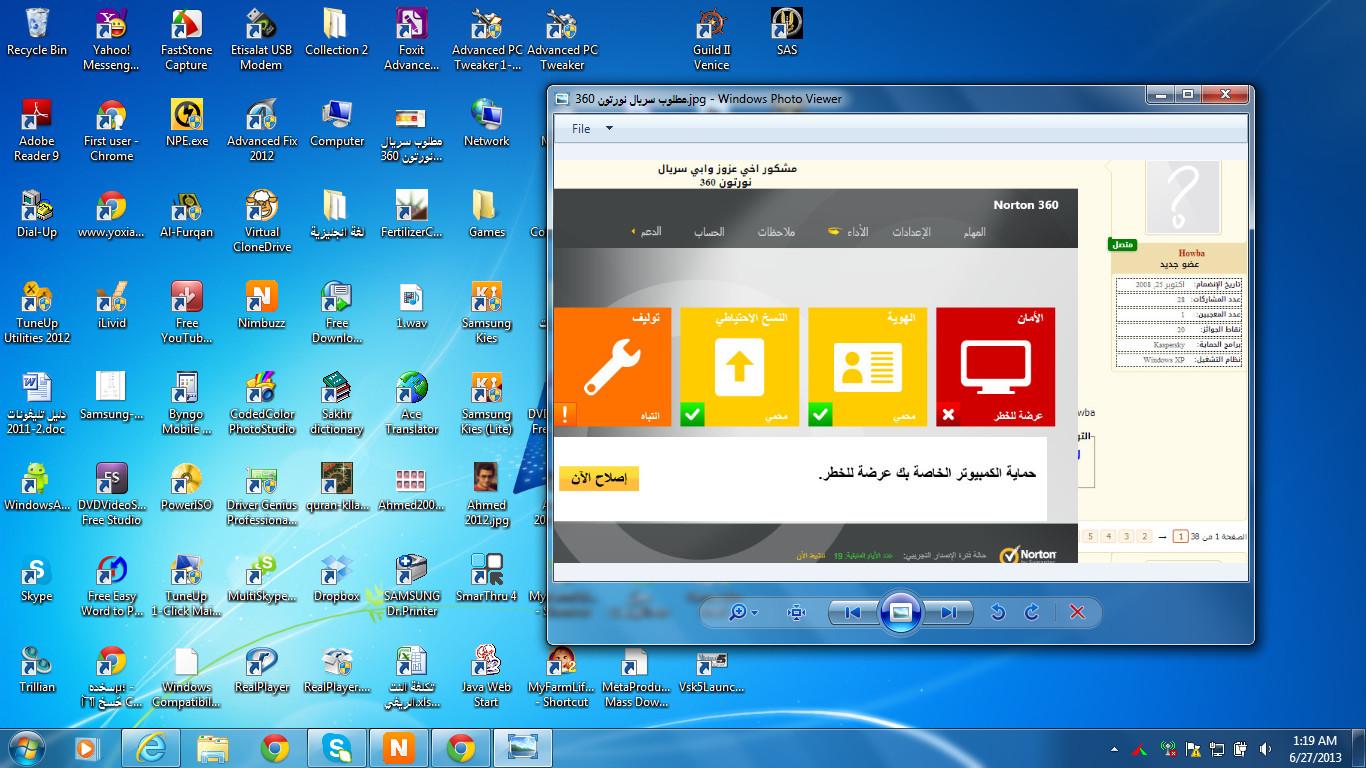1366x768 pixels.
Task: Start slide show in Photo Viewer
Action: point(900,612)
